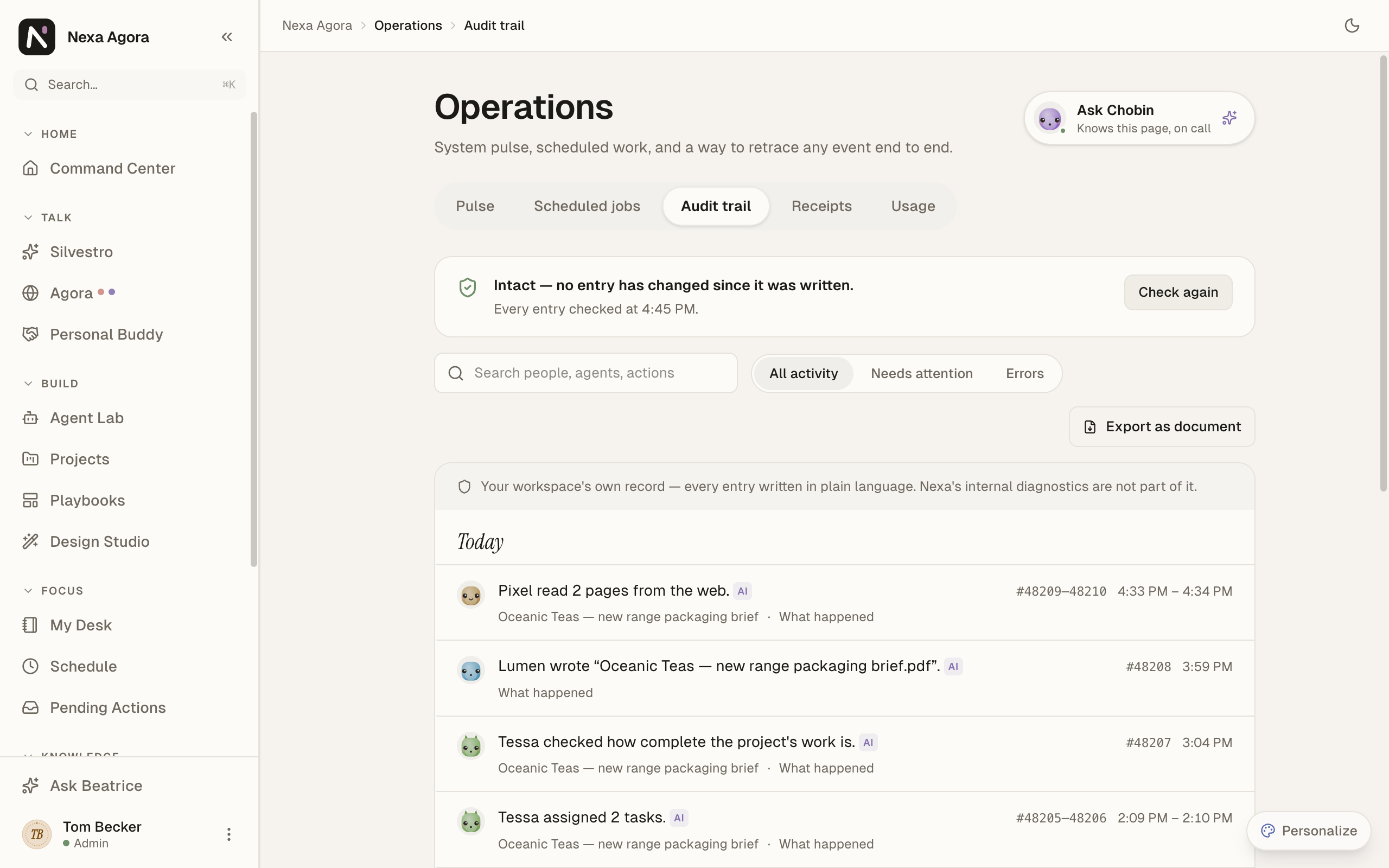Screen dimensions: 1389x868
Task: Open Command Center from the sidebar
Action: (x=129, y=168)
